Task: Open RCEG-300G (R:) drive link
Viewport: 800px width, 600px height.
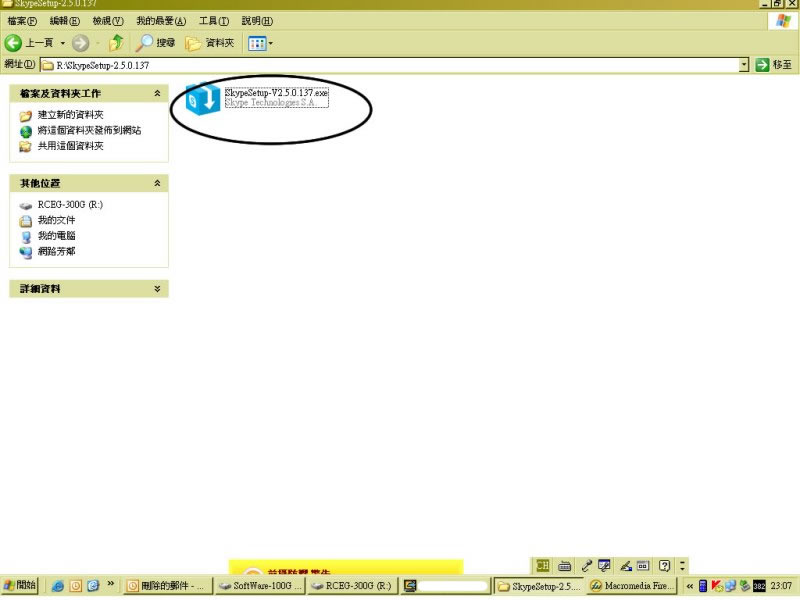Action: coord(70,205)
